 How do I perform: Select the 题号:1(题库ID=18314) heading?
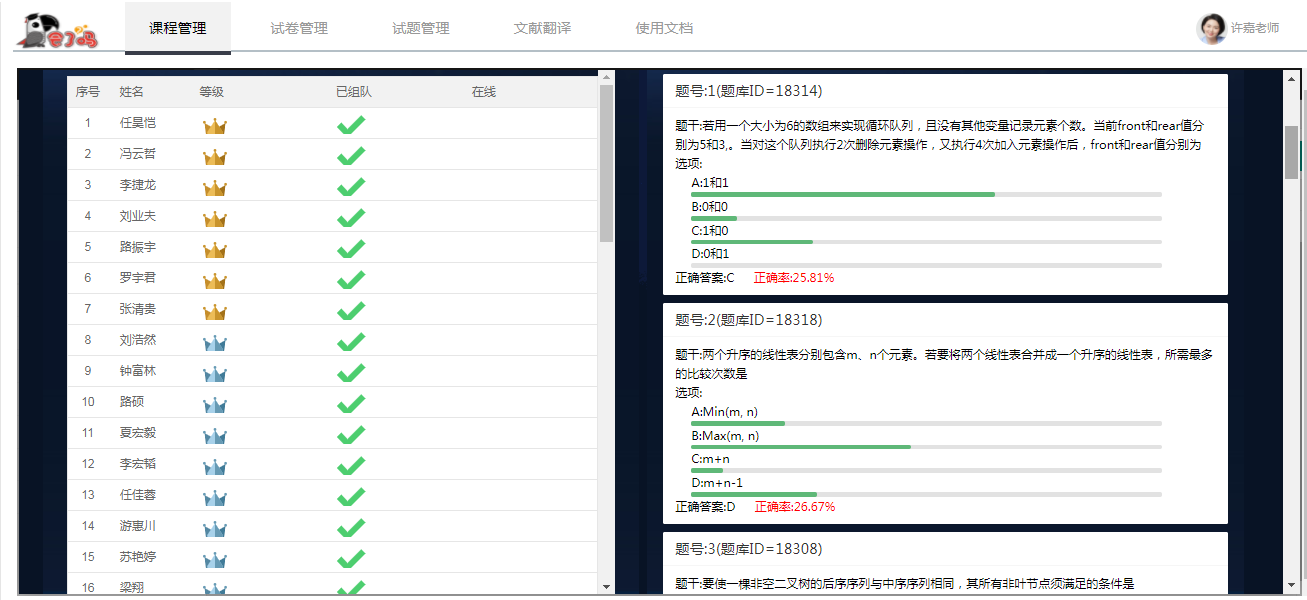pos(749,91)
